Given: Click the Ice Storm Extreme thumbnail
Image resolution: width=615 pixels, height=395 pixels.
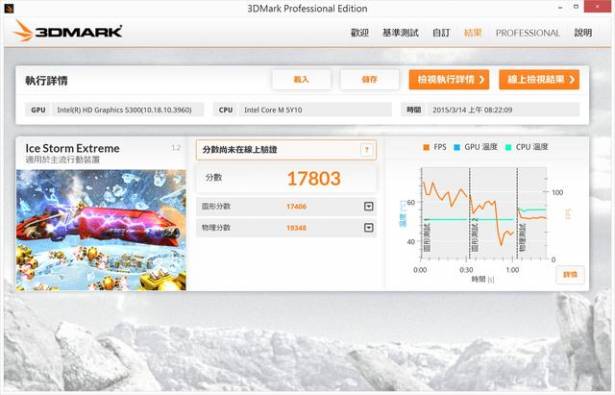Looking at the screenshot, I should click(101, 230).
